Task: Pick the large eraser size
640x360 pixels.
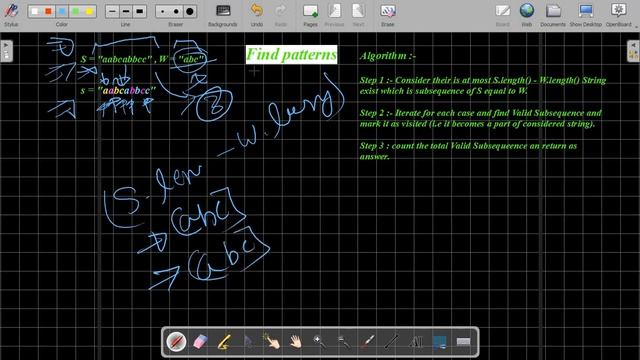Action: [x=190, y=11]
